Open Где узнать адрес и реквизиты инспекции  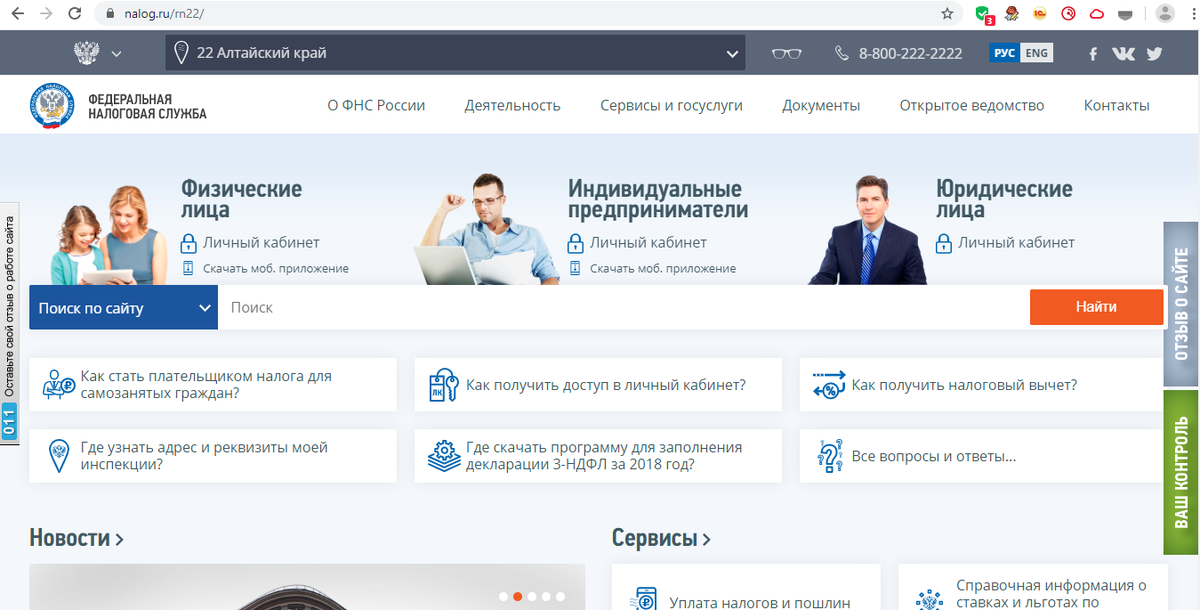(x=213, y=456)
